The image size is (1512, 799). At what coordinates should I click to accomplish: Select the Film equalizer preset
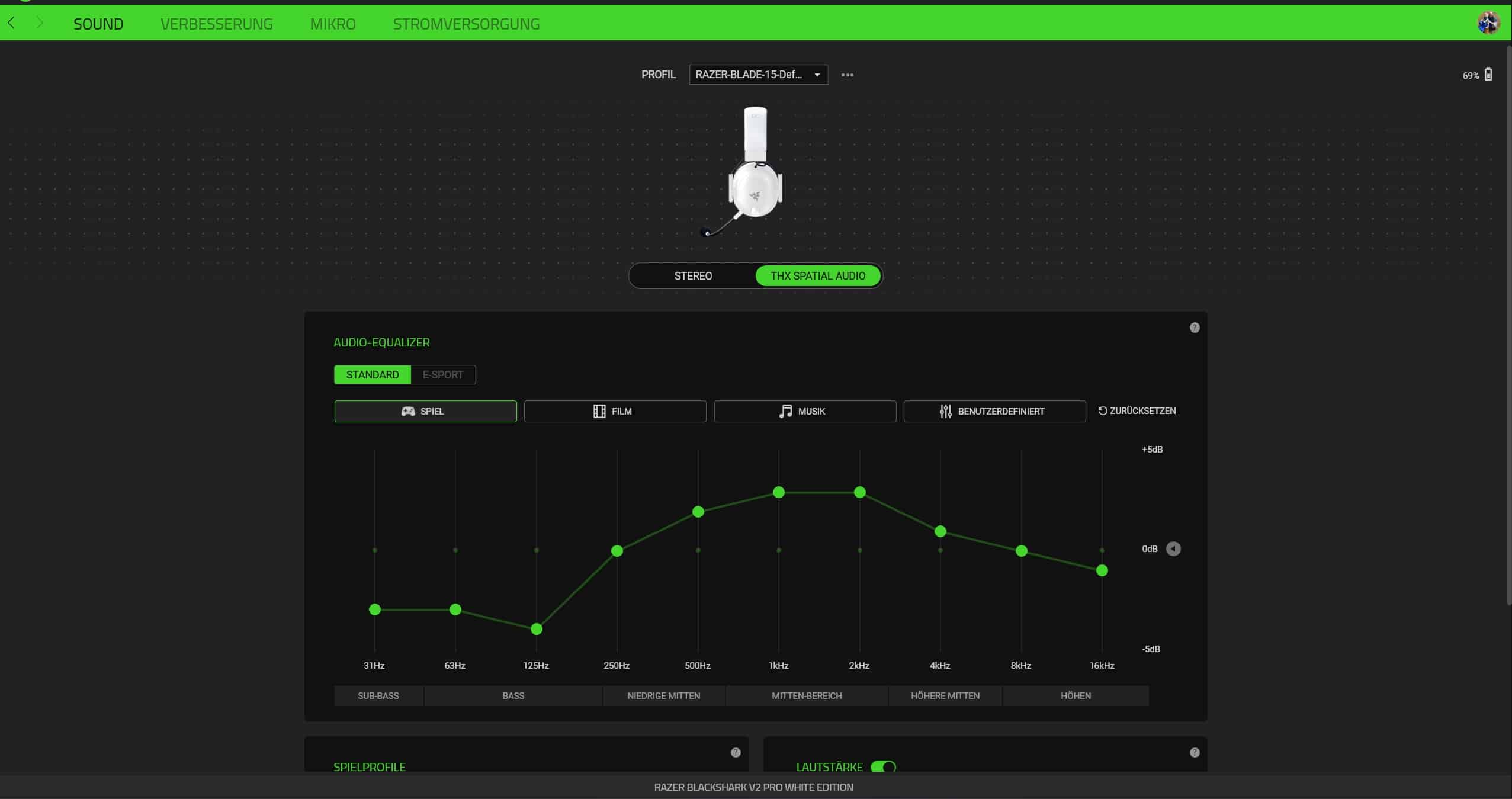tap(614, 411)
